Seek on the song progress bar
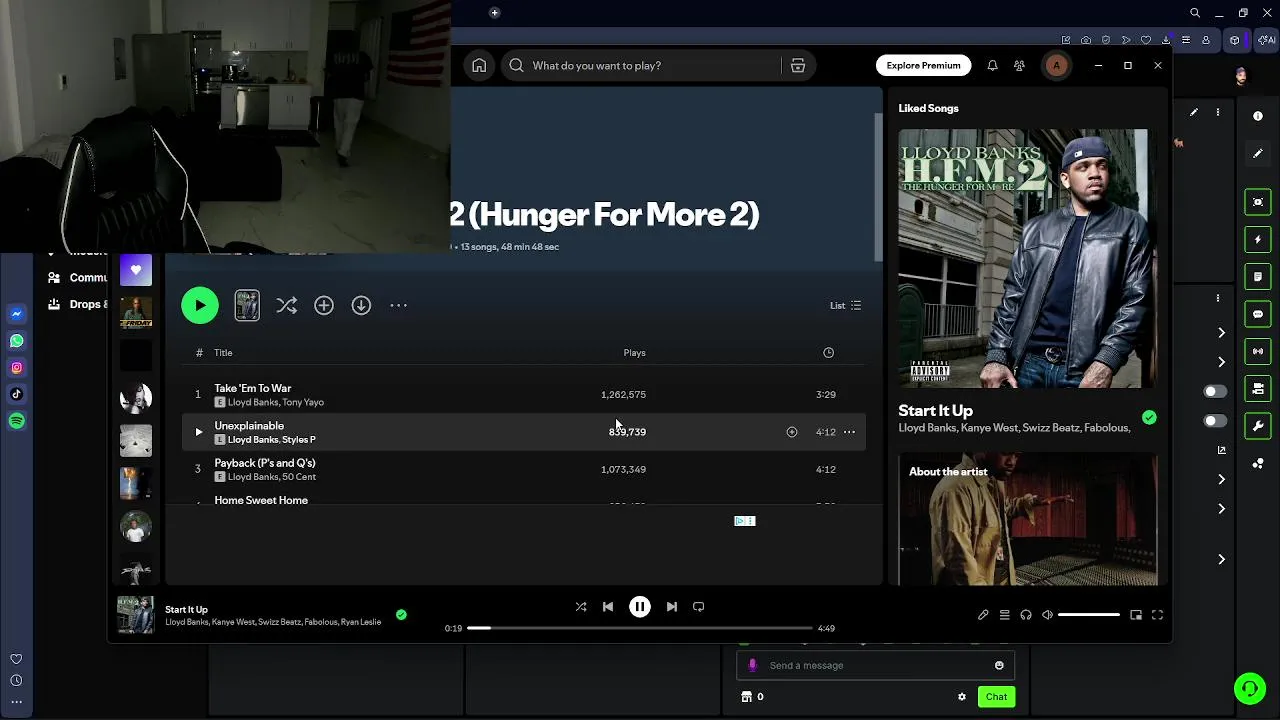 pos(640,628)
